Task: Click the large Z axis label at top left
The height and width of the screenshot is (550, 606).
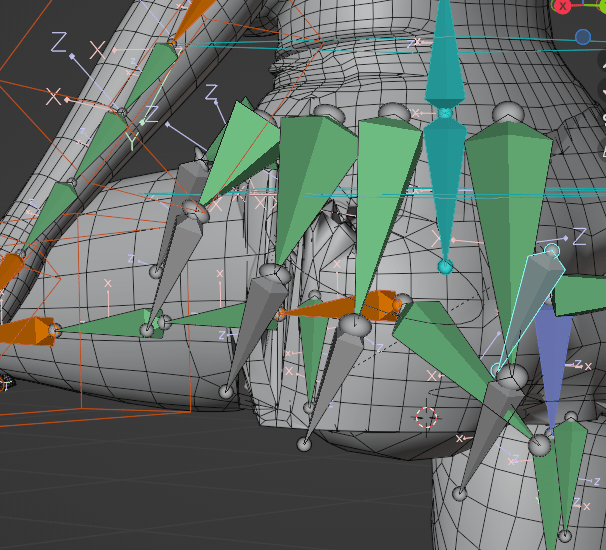Action: pyautogui.click(x=59, y=42)
